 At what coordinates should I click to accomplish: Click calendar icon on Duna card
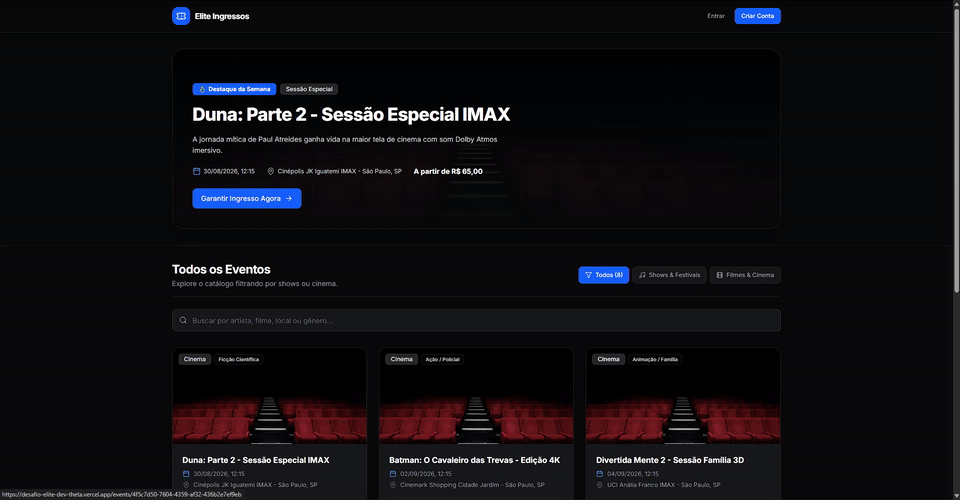click(x=186, y=474)
